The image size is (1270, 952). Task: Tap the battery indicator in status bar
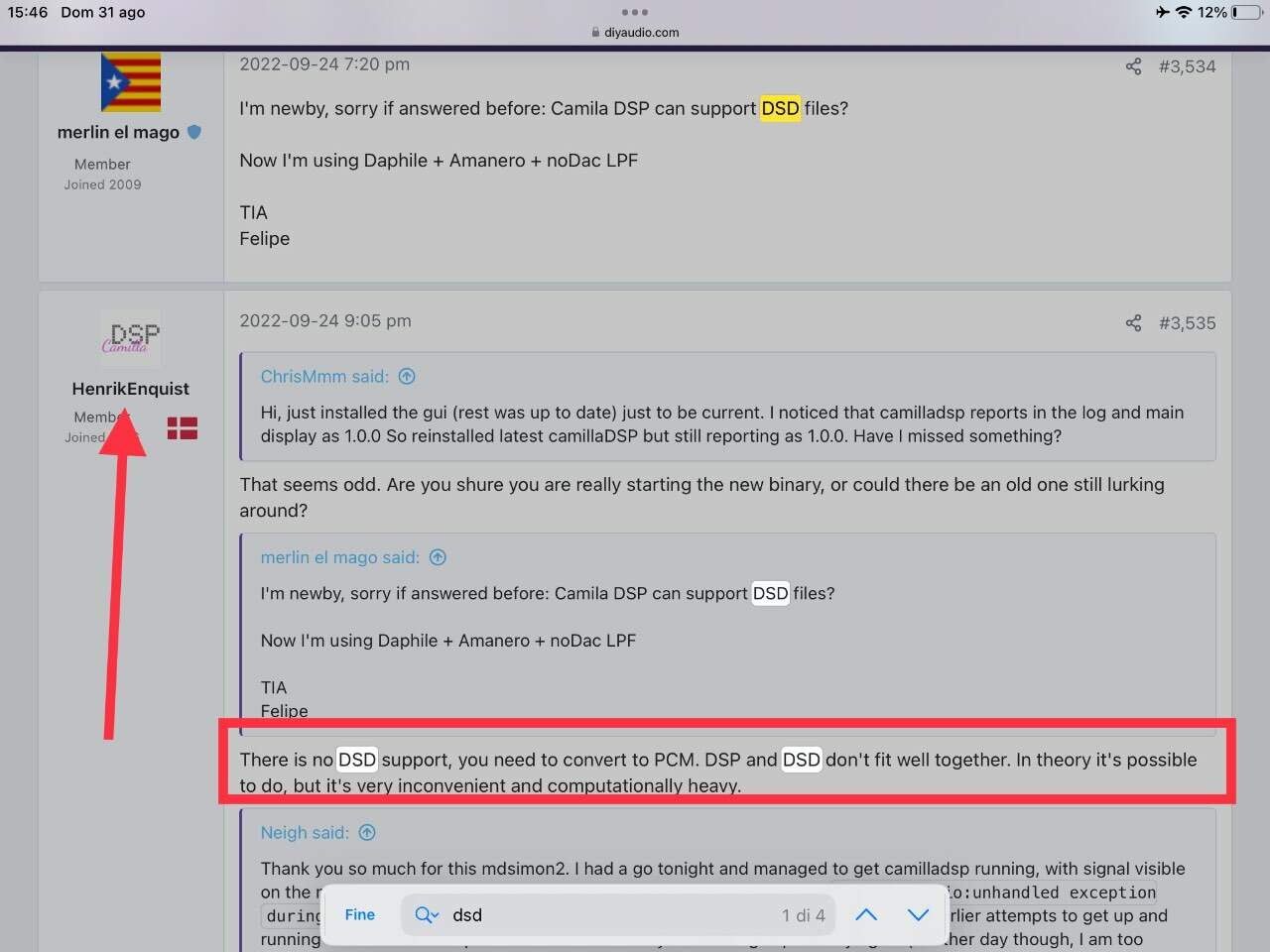click(1248, 12)
